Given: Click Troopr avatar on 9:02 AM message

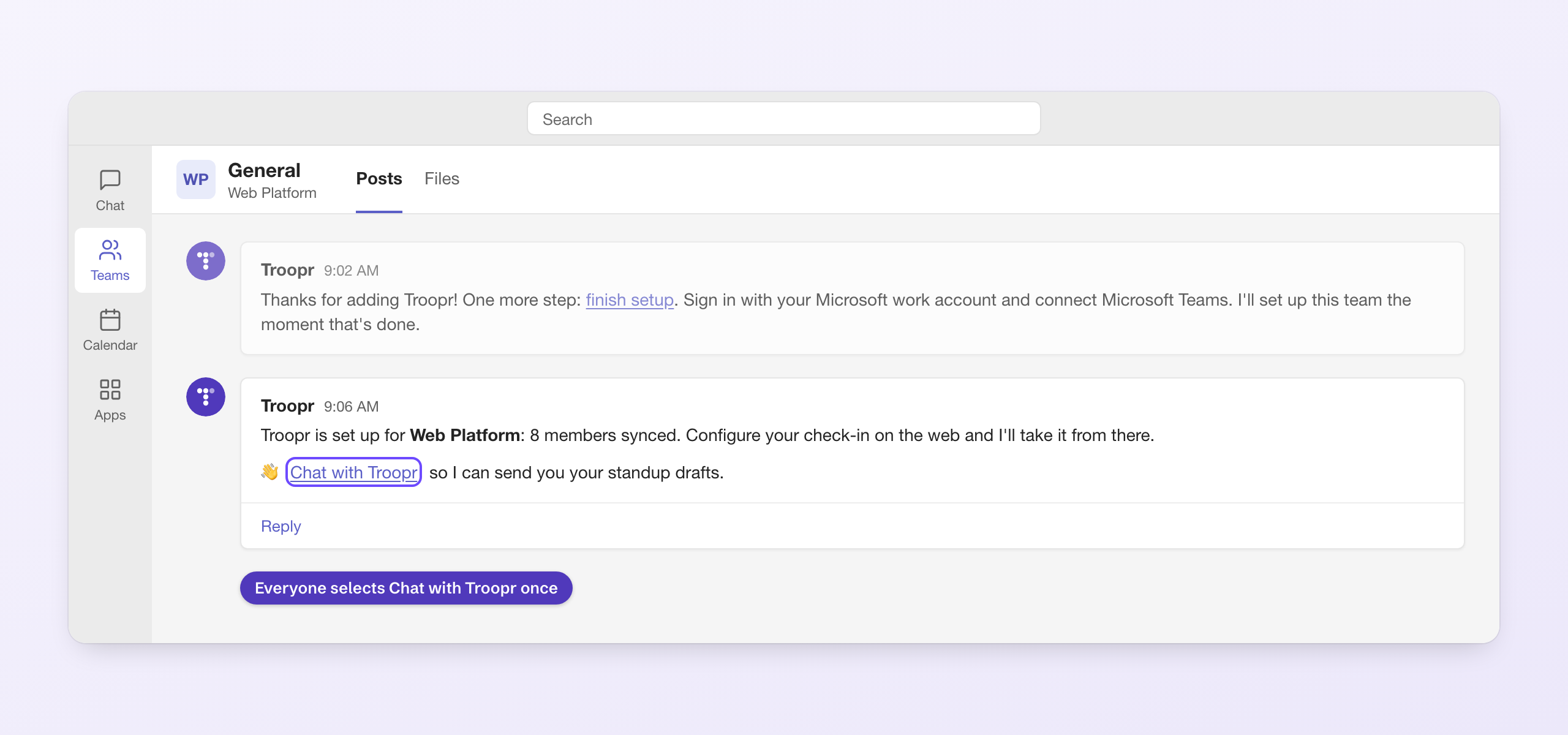Looking at the screenshot, I should click(206, 261).
